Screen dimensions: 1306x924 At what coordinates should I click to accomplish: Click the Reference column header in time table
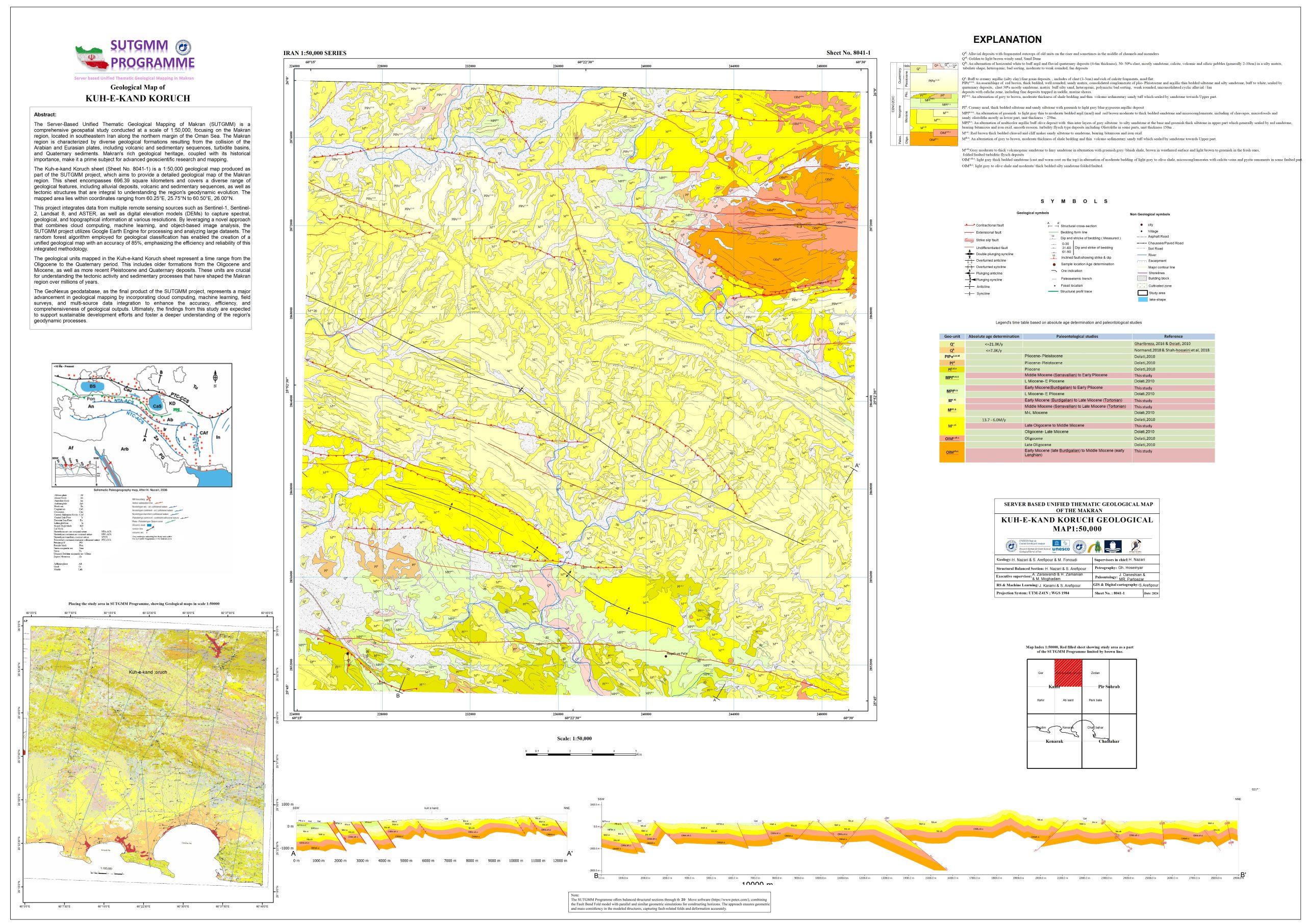1173,336
